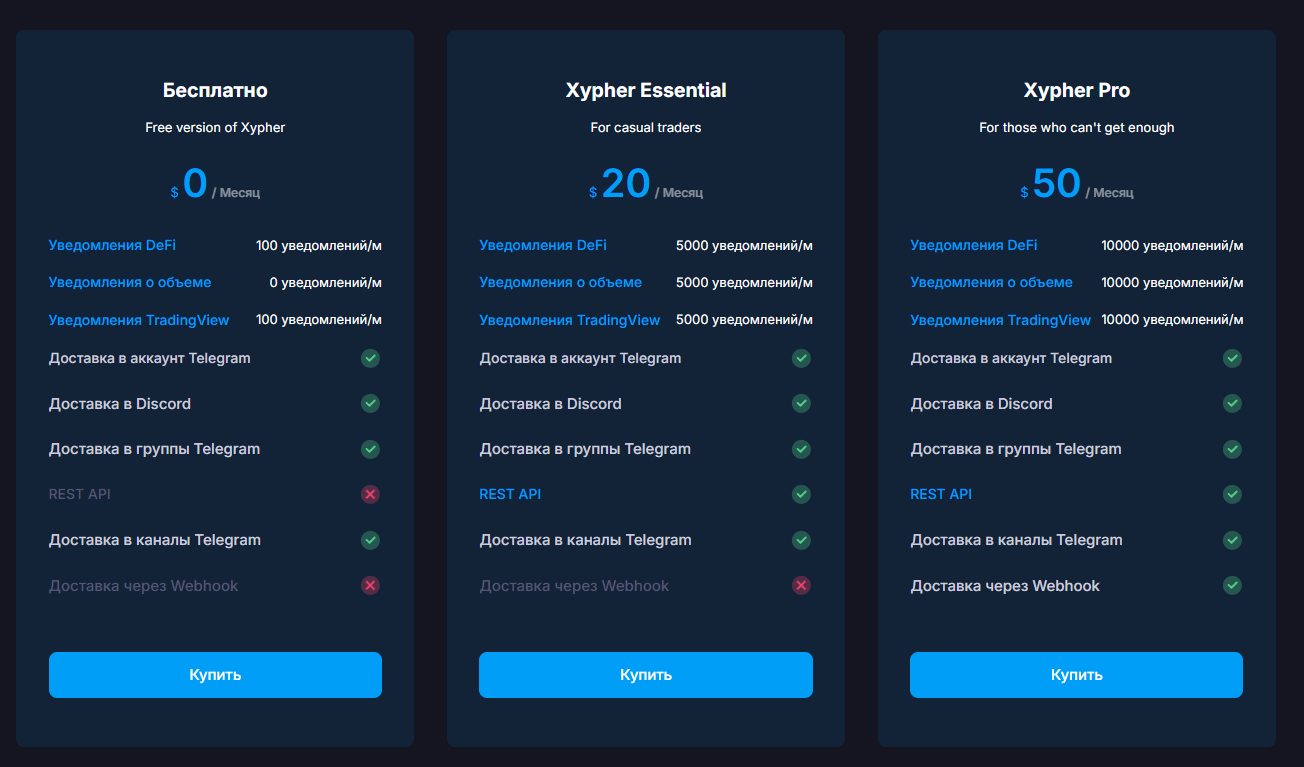Click '10000 уведомлений/м' beside о объеме in Pro

pyautogui.click(x=1173, y=283)
